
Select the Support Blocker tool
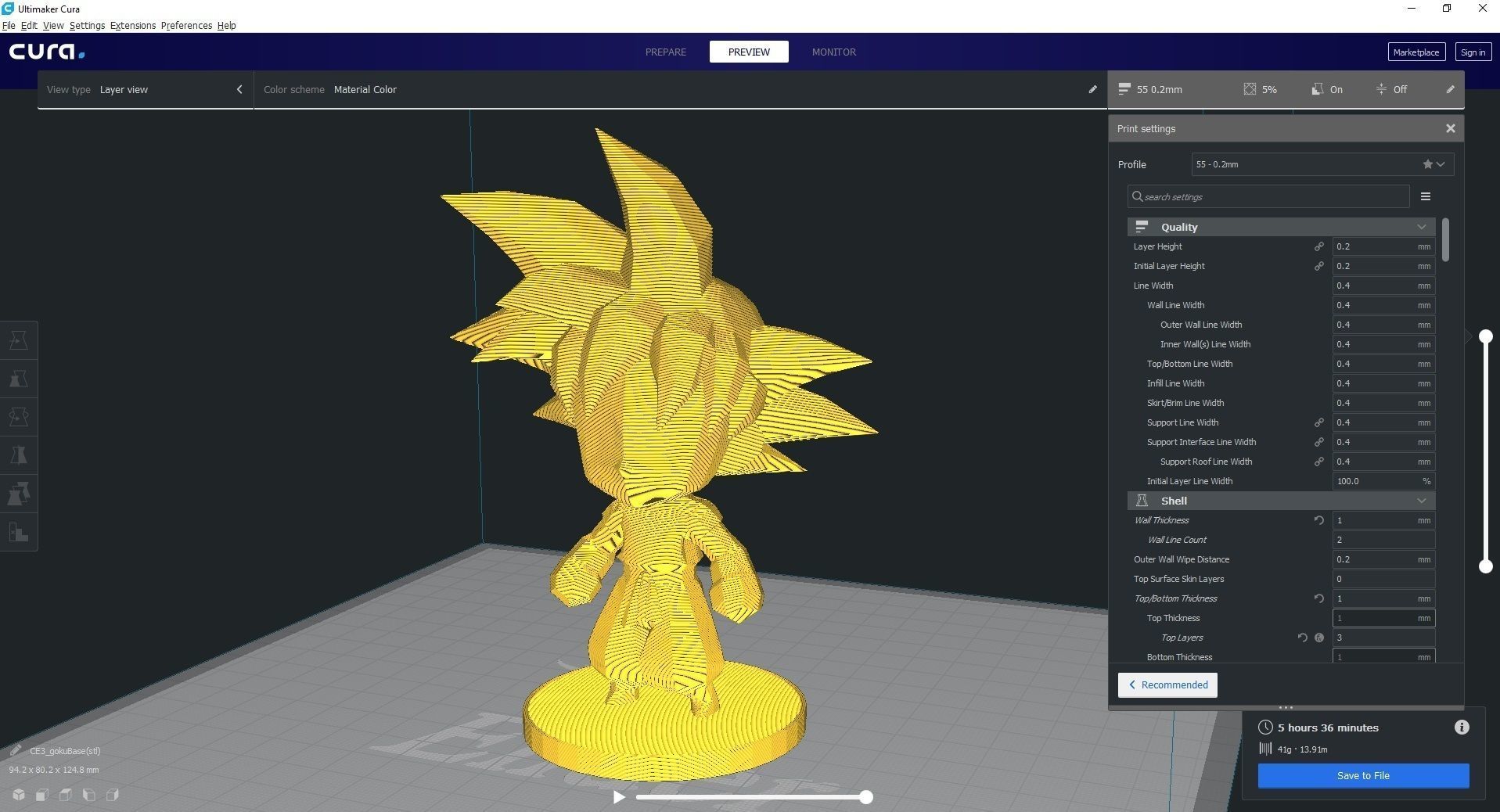click(x=19, y=532)
